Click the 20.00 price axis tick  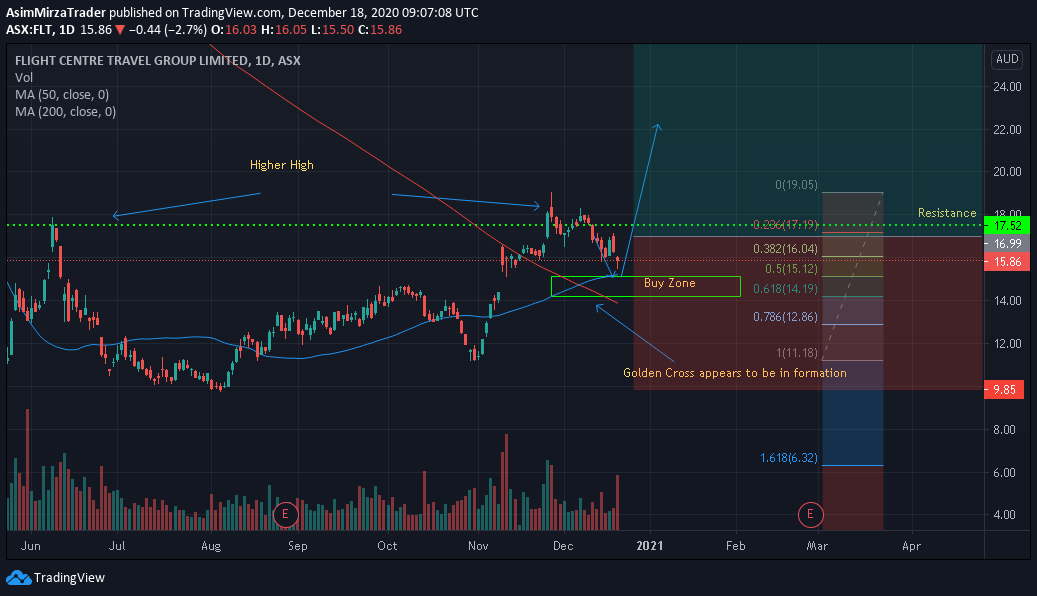pos(1007,172)
